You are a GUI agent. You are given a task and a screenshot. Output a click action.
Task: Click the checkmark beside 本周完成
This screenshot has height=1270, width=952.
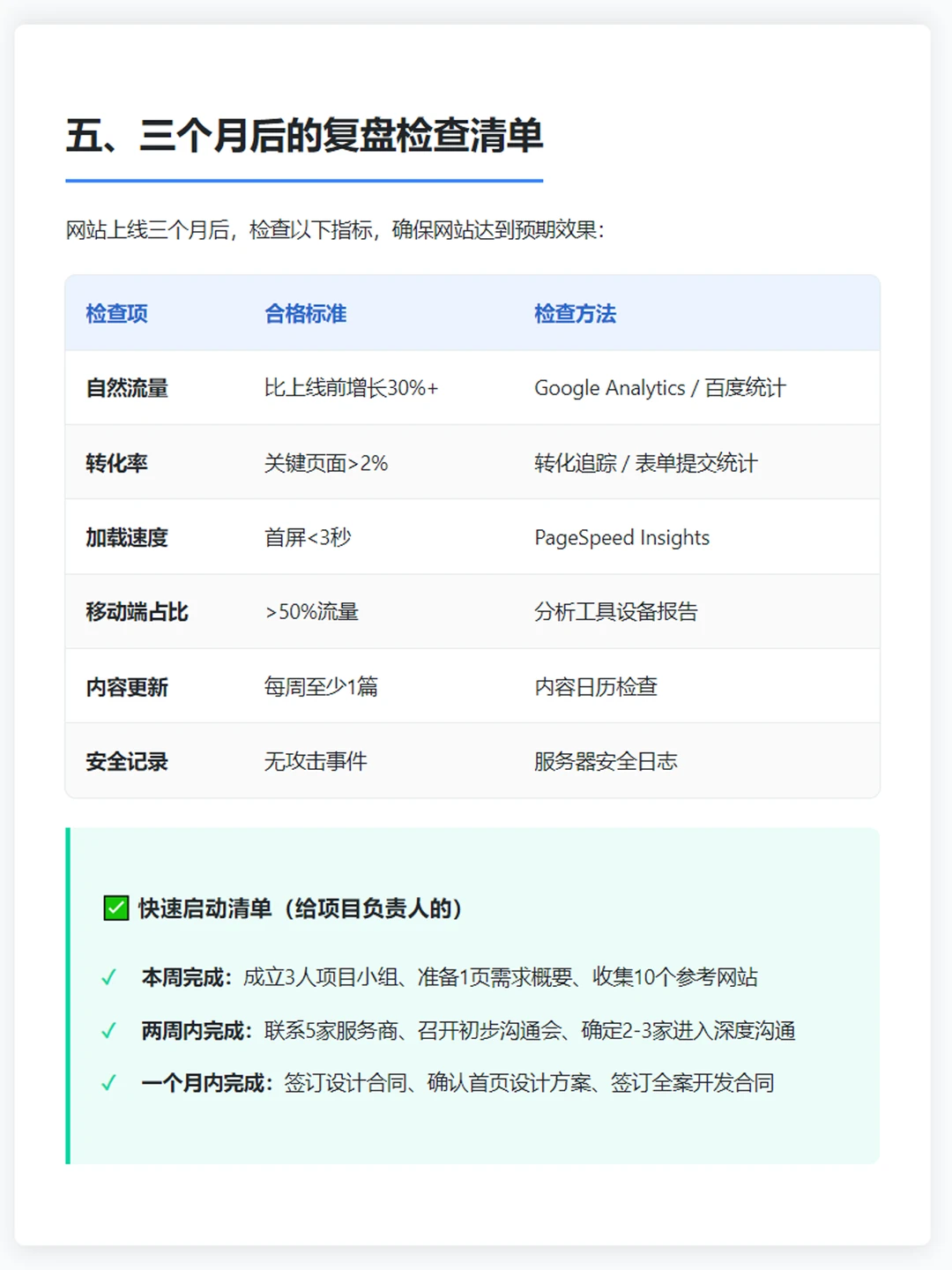[x=109, y=977]
